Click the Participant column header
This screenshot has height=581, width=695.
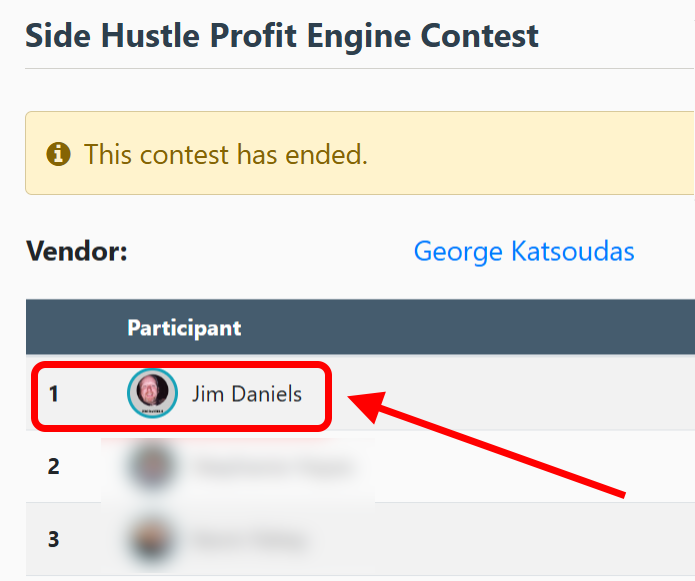(x=184, y=328)
